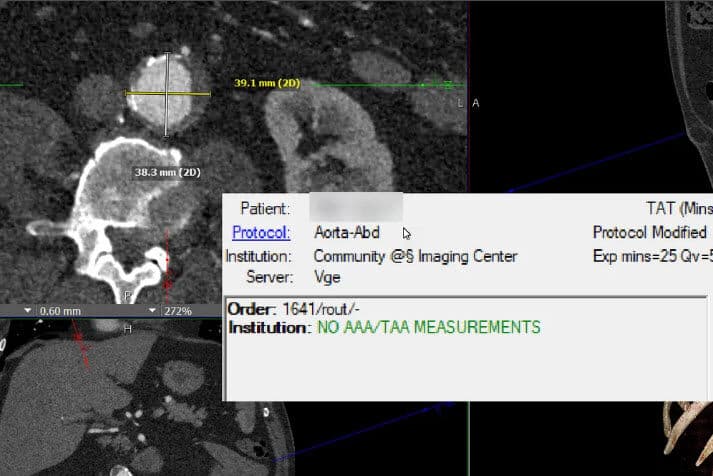The width and height of the screenshot is (713, 476).
Task: Select the yellow horizontal measurement line
Action: [x=168, y=94]
